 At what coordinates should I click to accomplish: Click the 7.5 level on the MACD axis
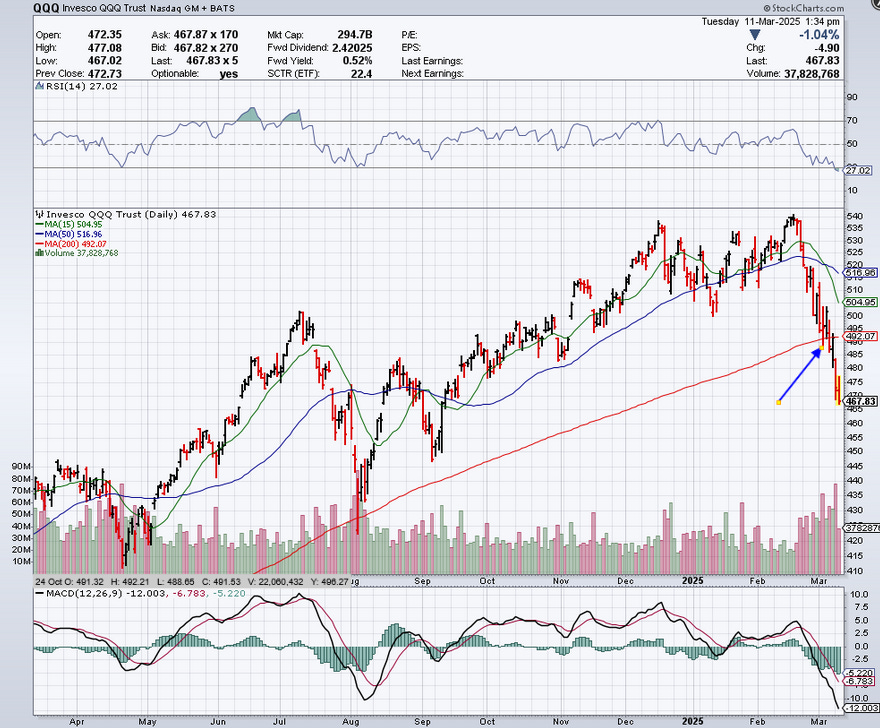(x=860, y=607)
